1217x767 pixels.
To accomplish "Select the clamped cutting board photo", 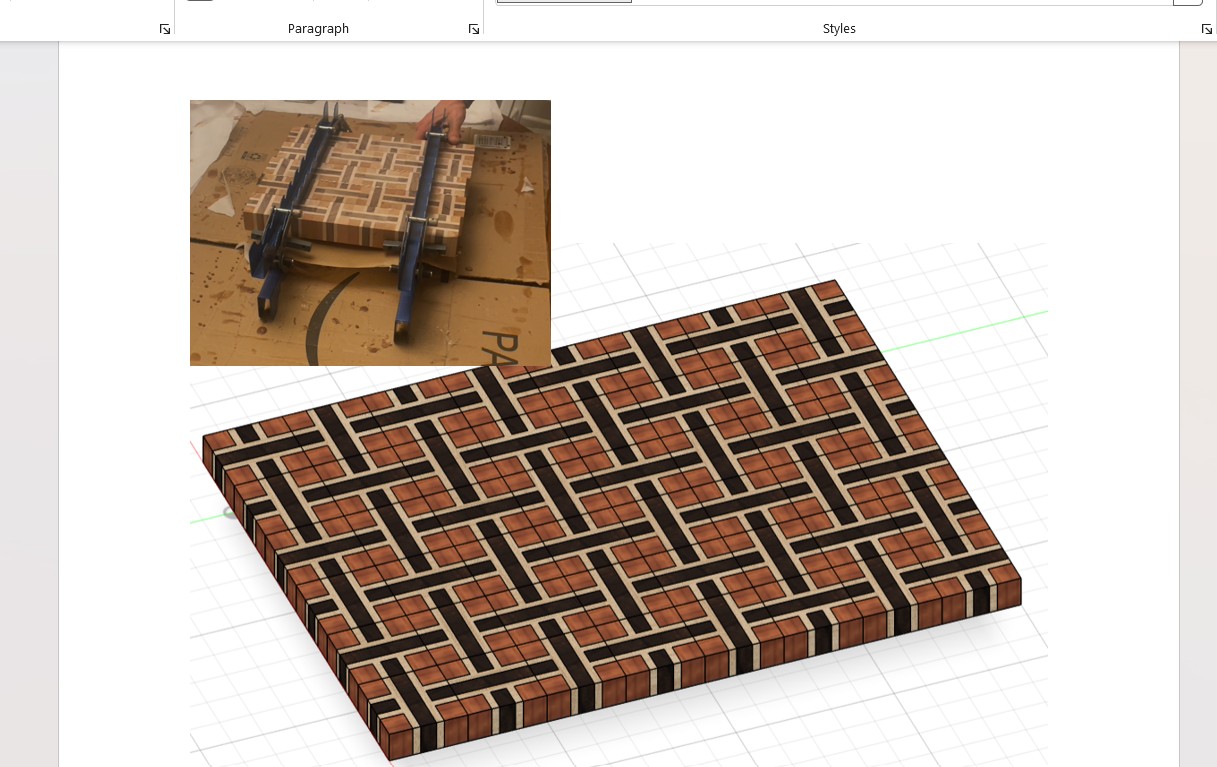I will (x=370, y=232).
